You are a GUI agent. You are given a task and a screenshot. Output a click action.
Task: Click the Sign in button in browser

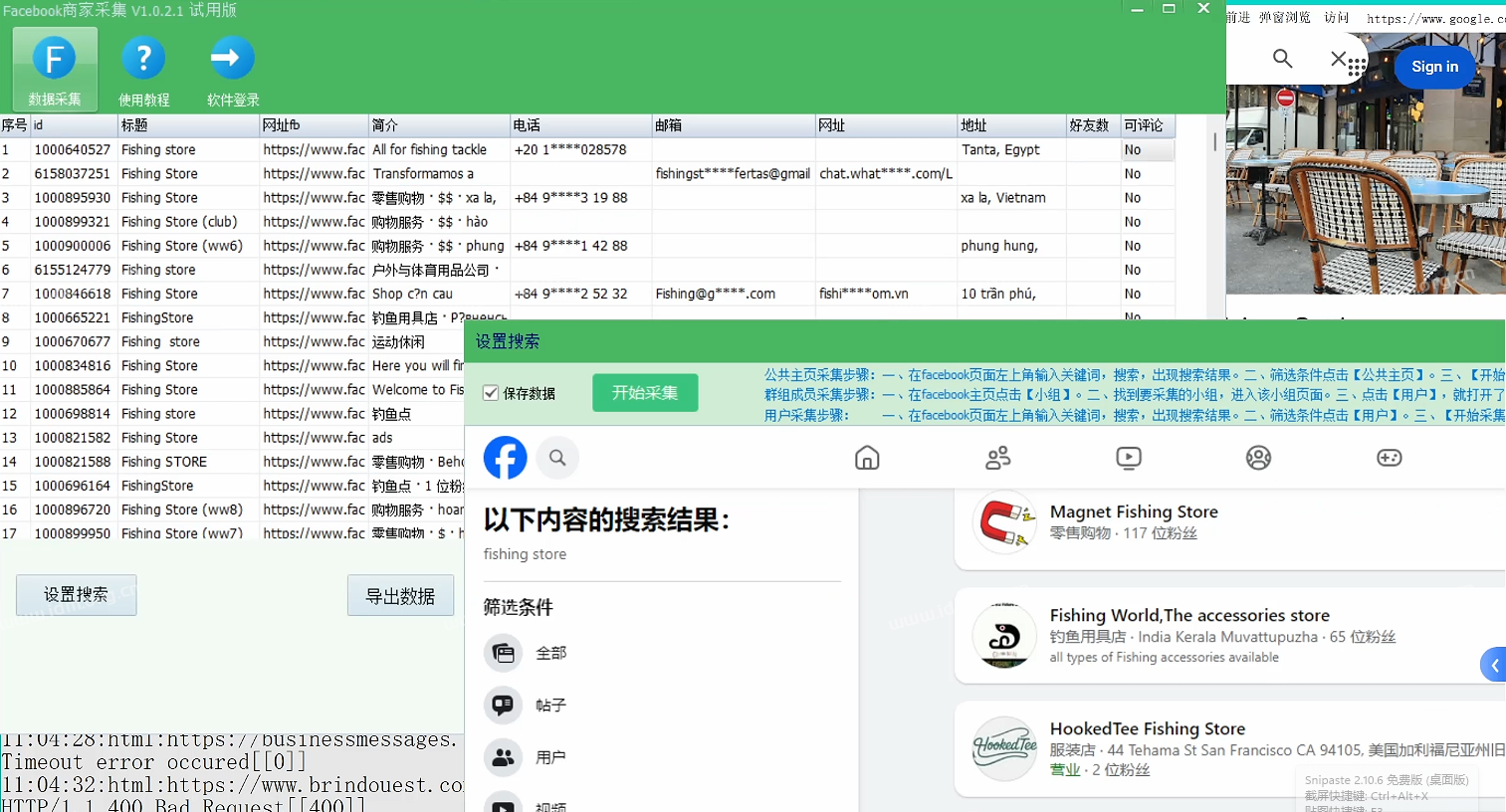pyautogui.click(x=1434, y=67)
